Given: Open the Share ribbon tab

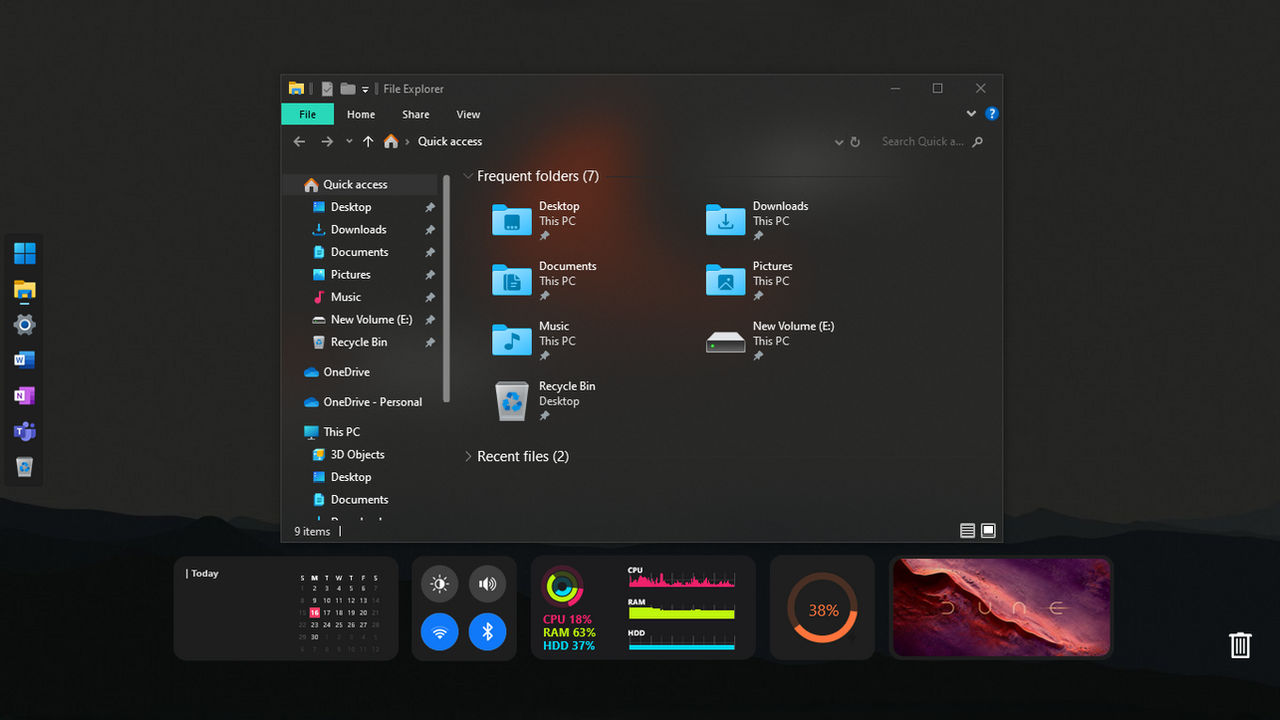Looking at the screenshot, I should tap(415, 114).
